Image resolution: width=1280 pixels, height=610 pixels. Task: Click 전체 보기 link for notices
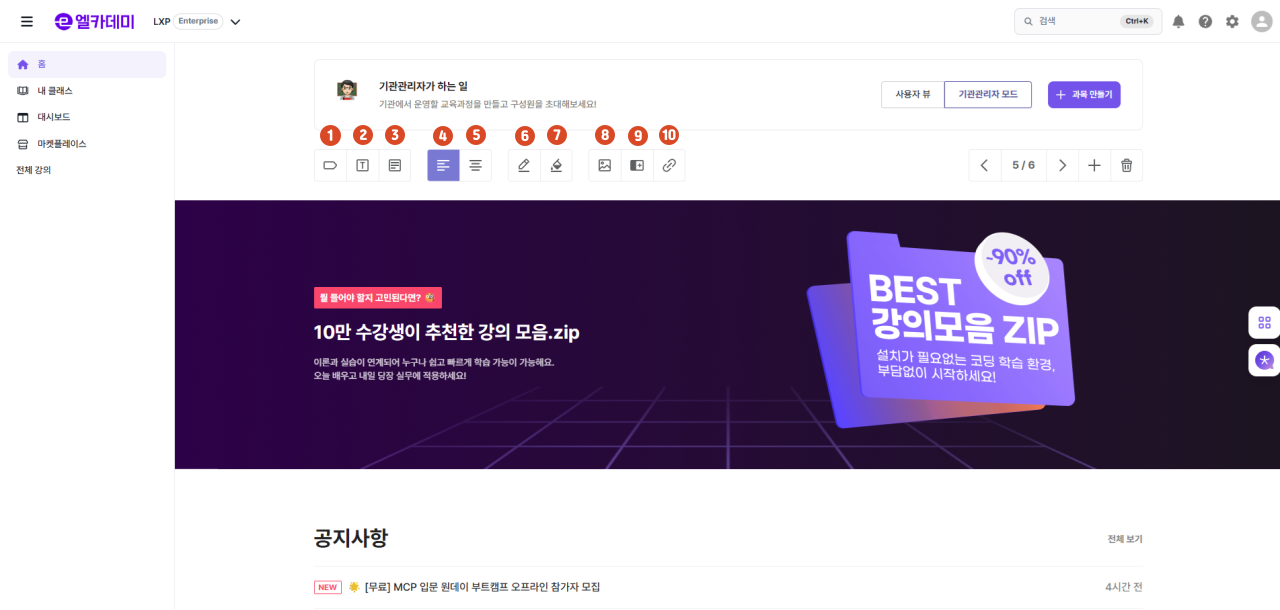(x=1124, y=539)
